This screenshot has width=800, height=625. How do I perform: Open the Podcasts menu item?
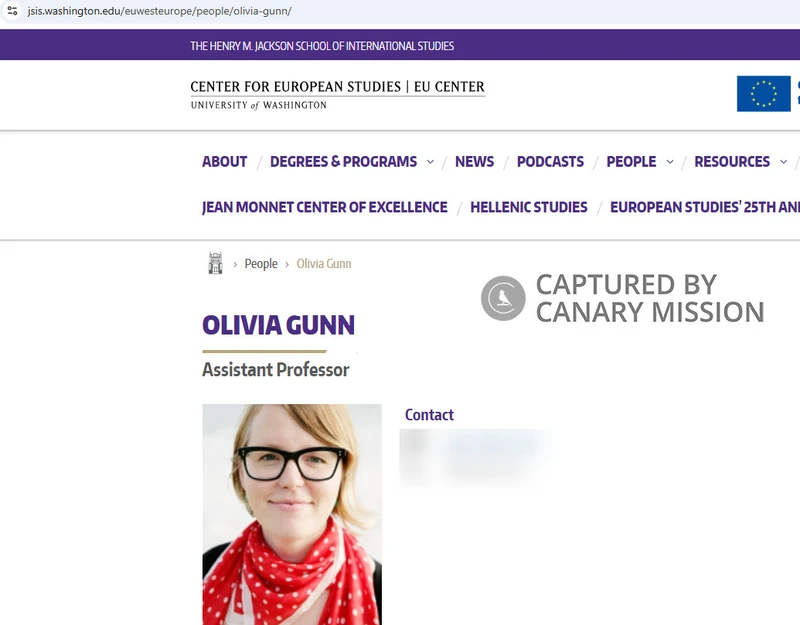click(550, 162)
